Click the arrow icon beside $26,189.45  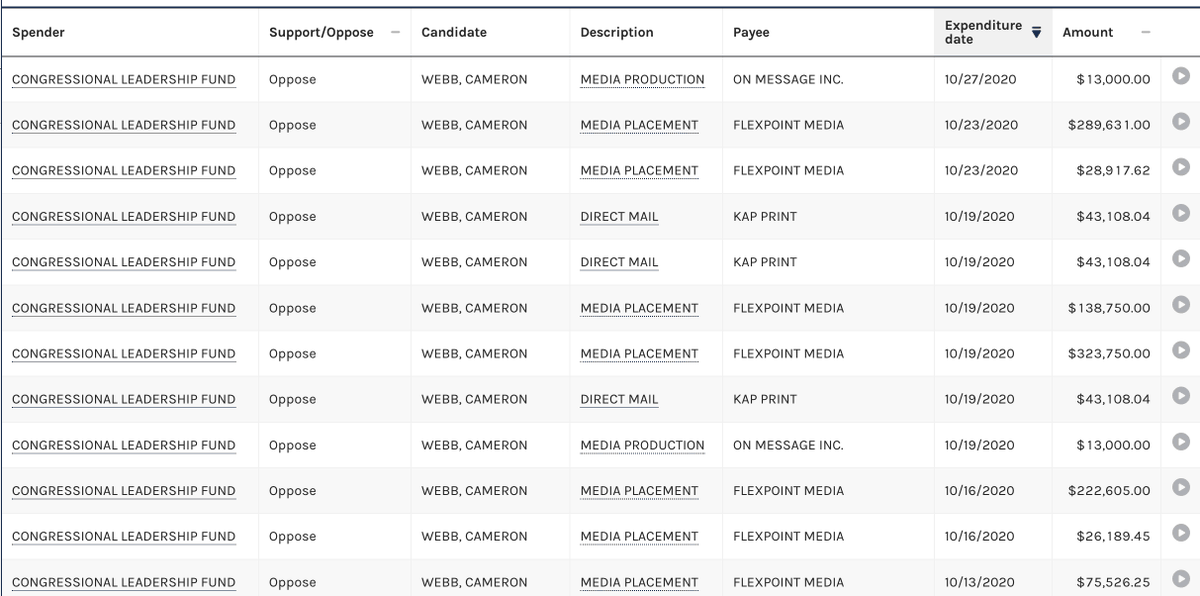tap(1181, 533)
